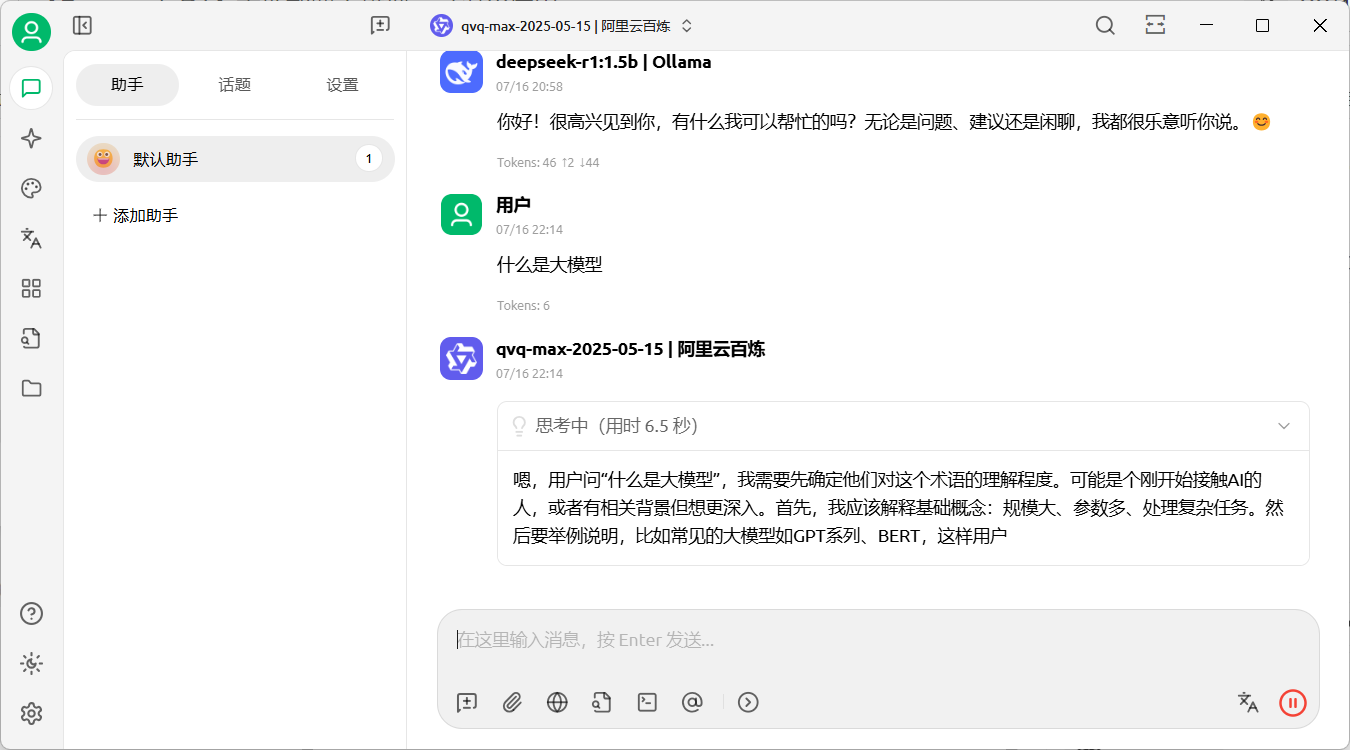Switch to the 设置 tab
This screenshot has width=1350, height=750.
pos(342,85)
